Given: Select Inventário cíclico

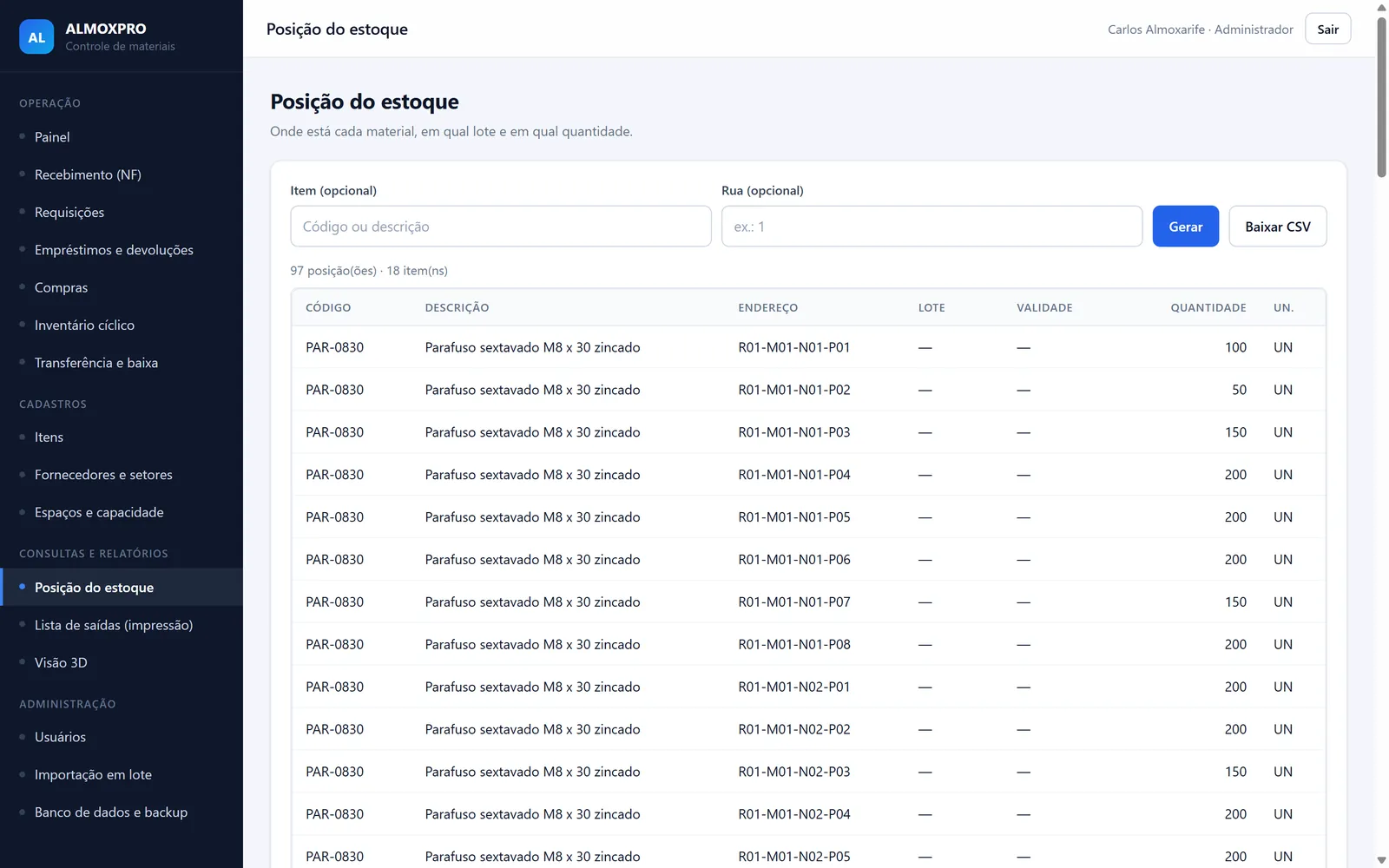Looking at the screenshot, I should click(x=84, y=325).
